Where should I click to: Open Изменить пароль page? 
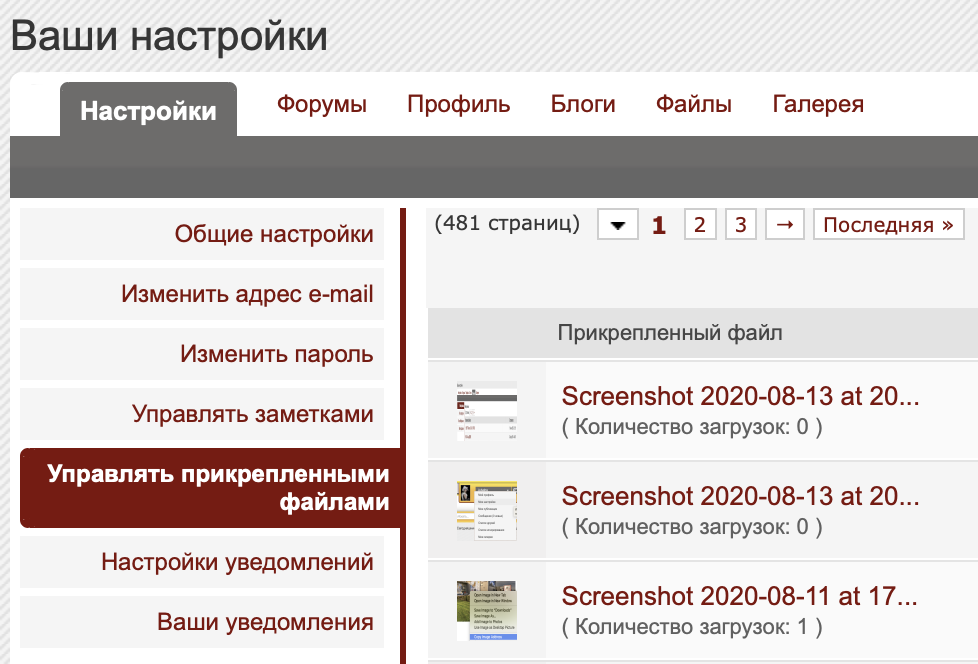[x=202, y=354]
